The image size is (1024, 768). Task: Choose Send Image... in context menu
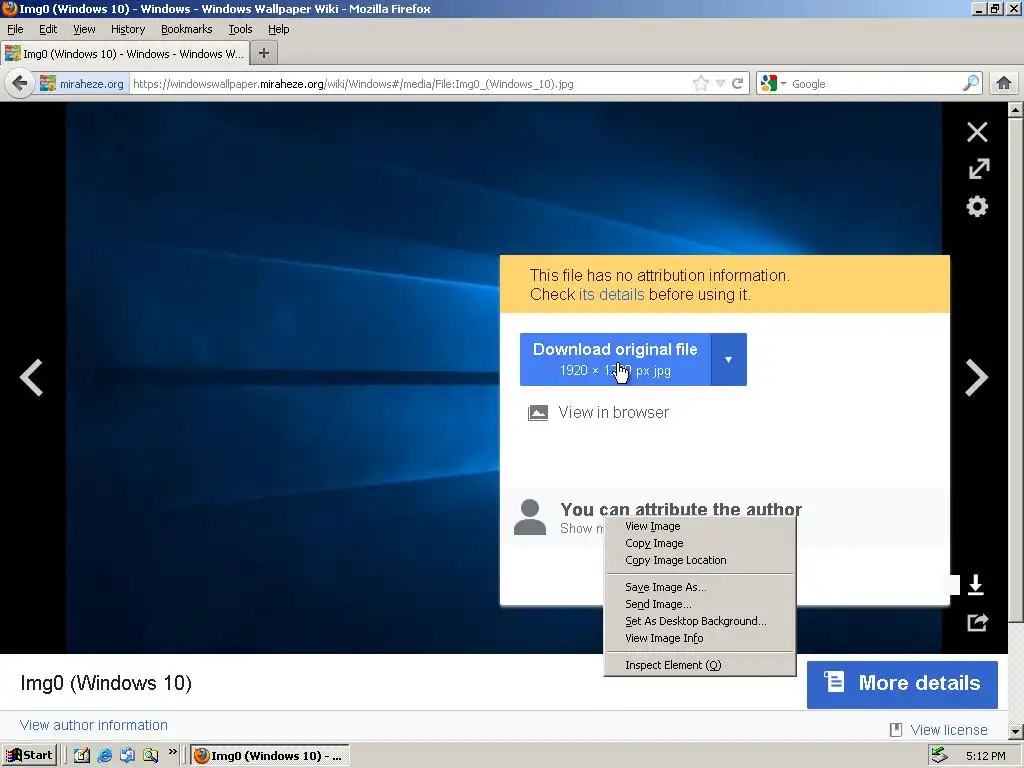coord(699,604)
